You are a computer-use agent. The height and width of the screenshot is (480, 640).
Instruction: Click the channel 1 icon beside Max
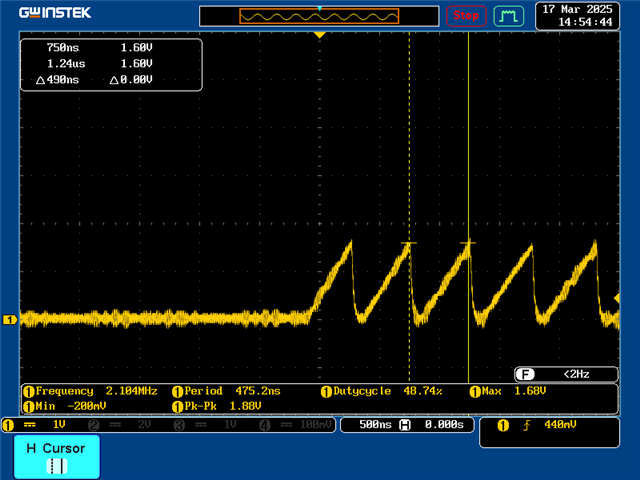pyautogui.click(x=475, y=392)
